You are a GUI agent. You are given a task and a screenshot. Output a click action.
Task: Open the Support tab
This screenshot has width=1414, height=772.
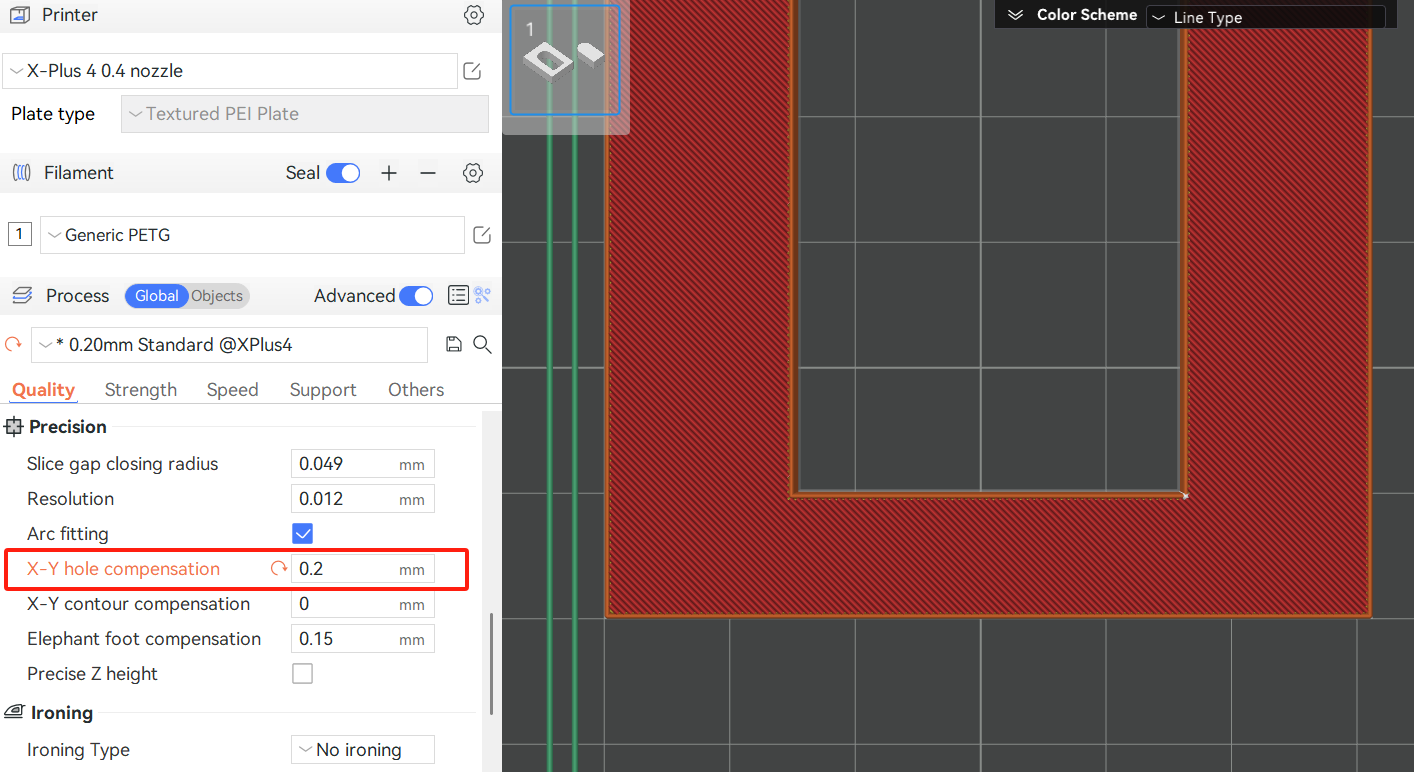point(323,390)
